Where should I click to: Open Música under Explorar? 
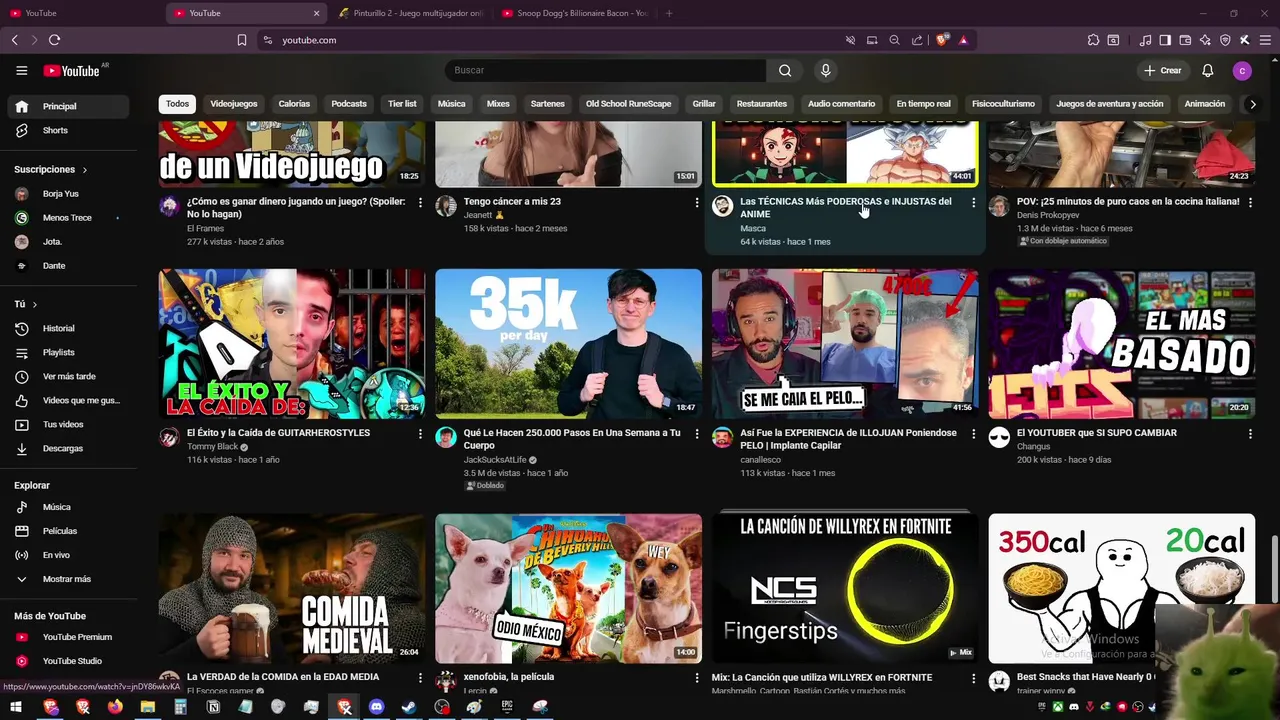click(x=68, y=507)
